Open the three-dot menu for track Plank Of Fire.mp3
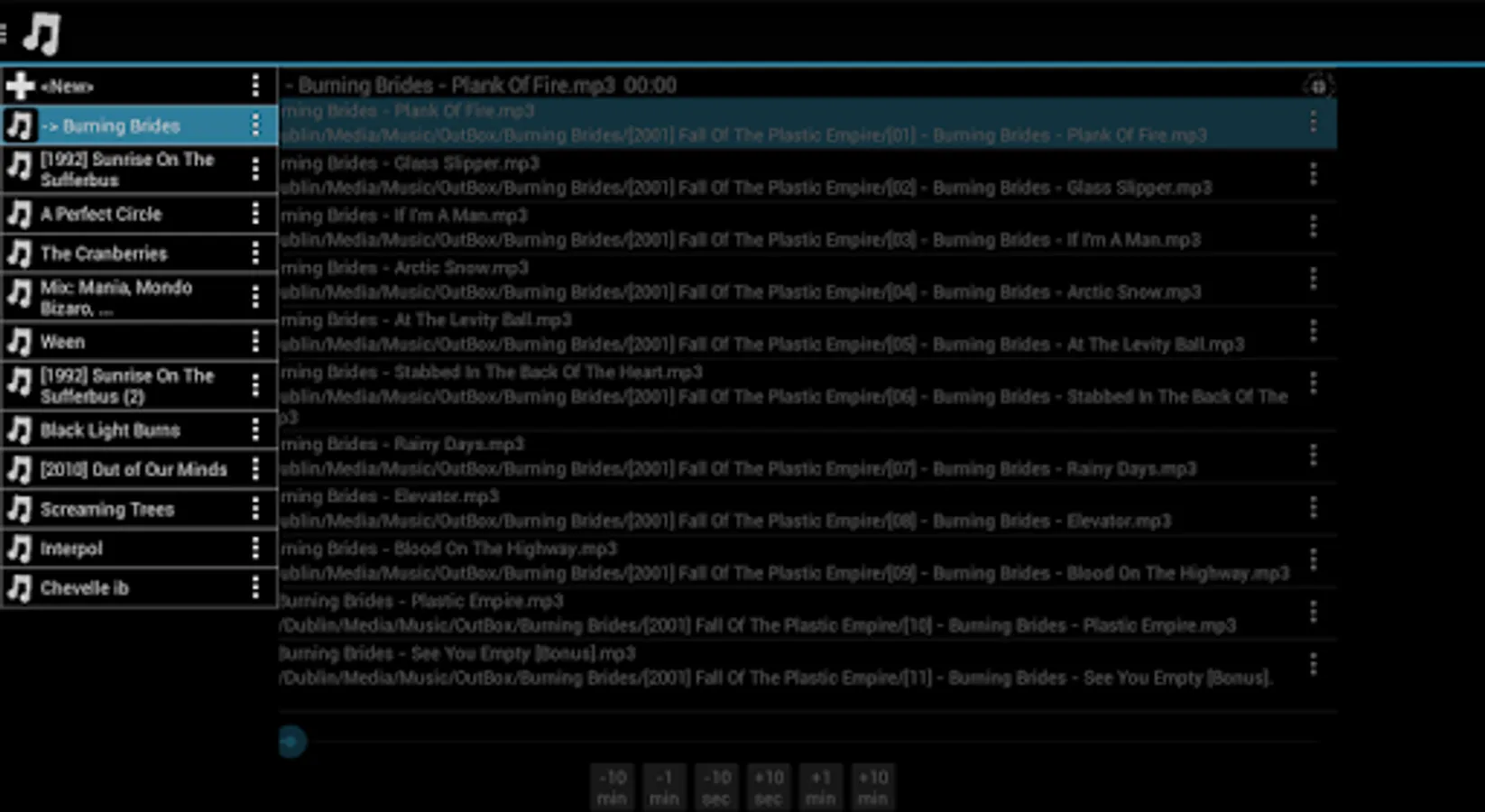1485x812 pixels. 1314,121
